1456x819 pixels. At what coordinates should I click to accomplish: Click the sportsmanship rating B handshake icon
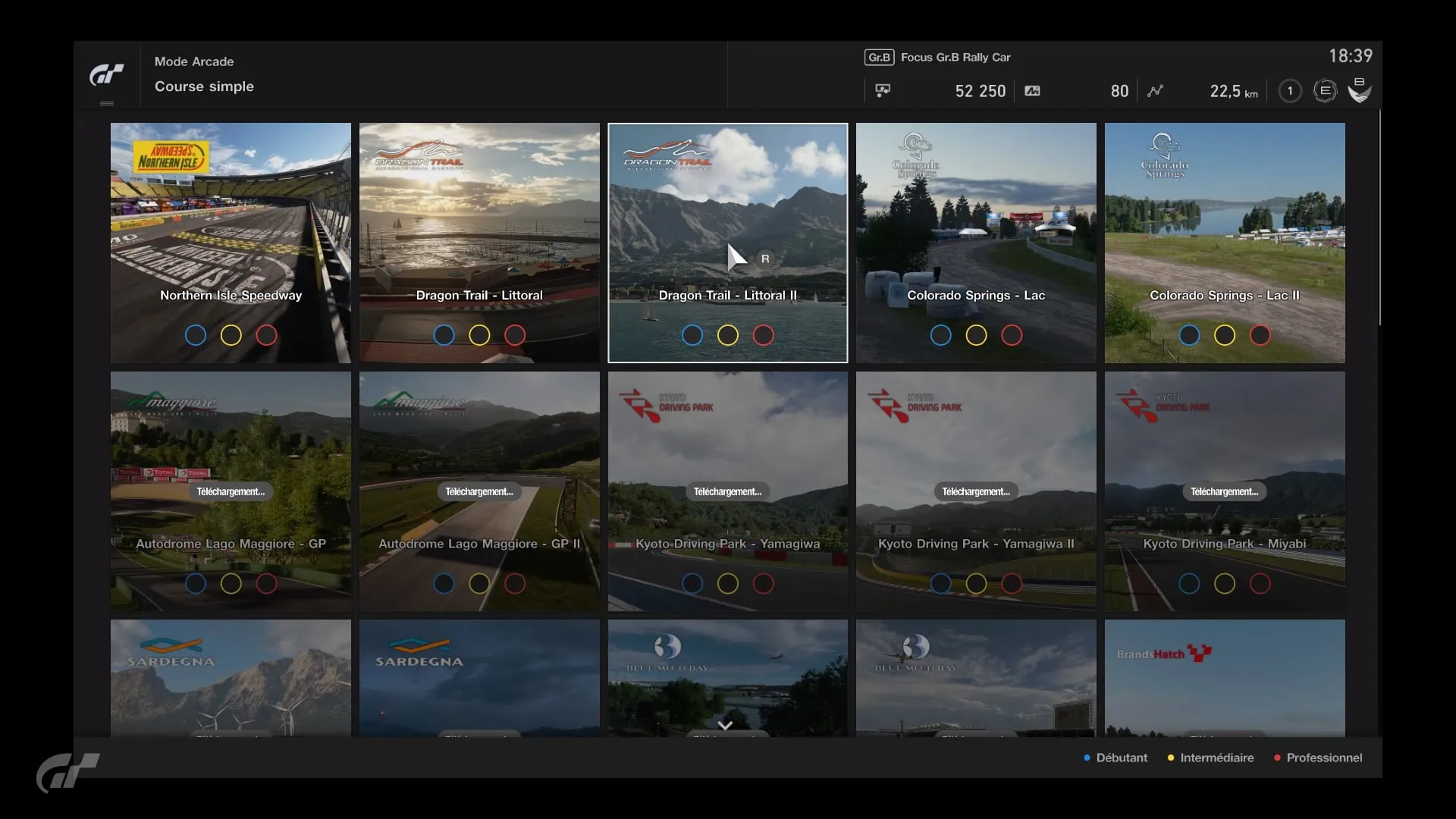point(1359,91)
